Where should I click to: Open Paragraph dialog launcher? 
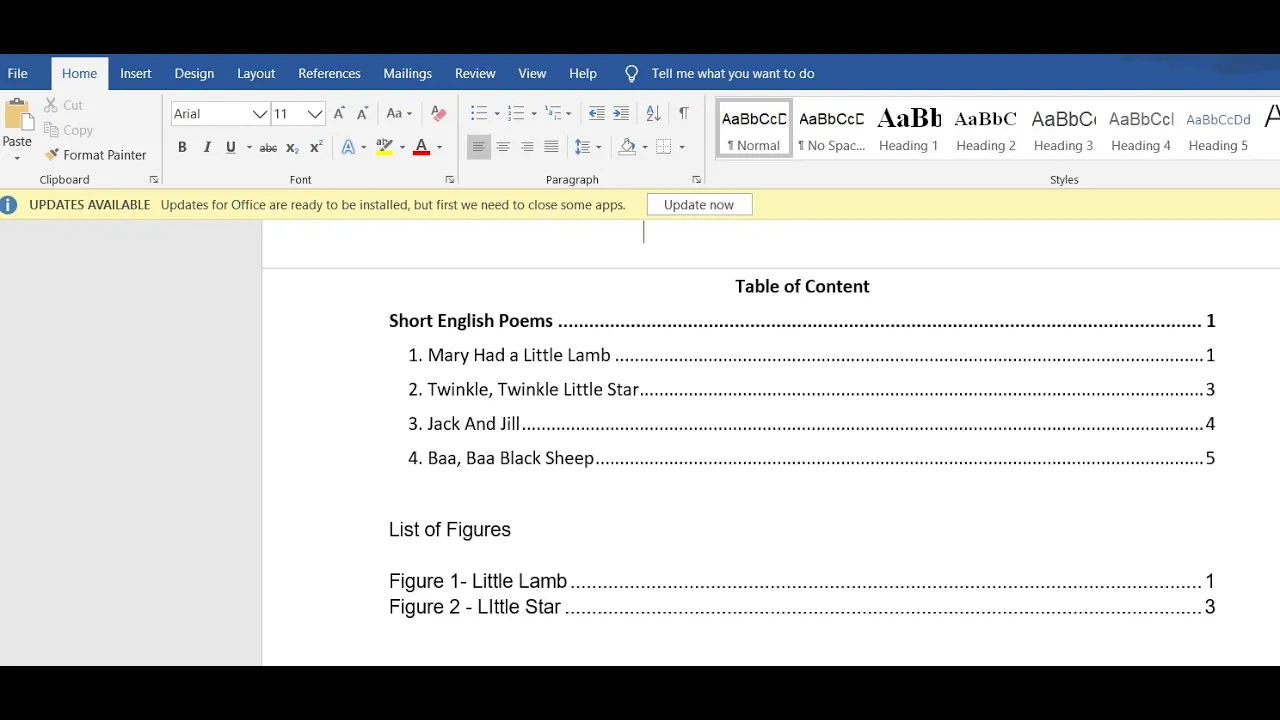click(696, 180)
